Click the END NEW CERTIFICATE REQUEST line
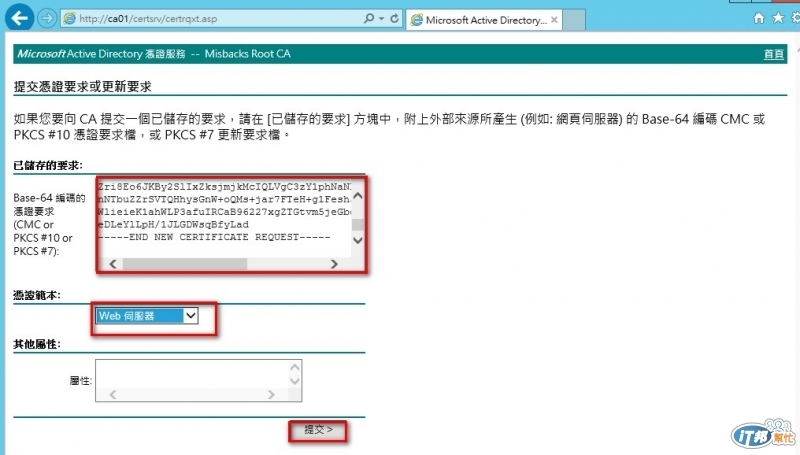 pos(214,237)
